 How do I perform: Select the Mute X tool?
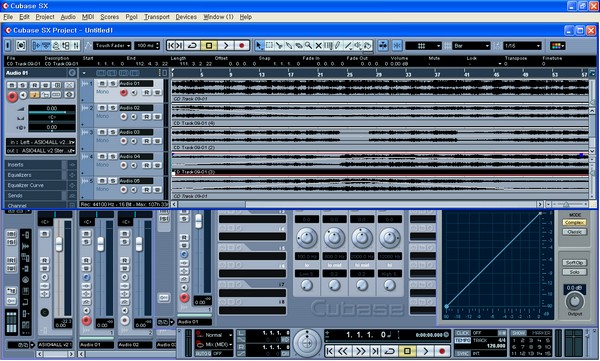(318, 46)
